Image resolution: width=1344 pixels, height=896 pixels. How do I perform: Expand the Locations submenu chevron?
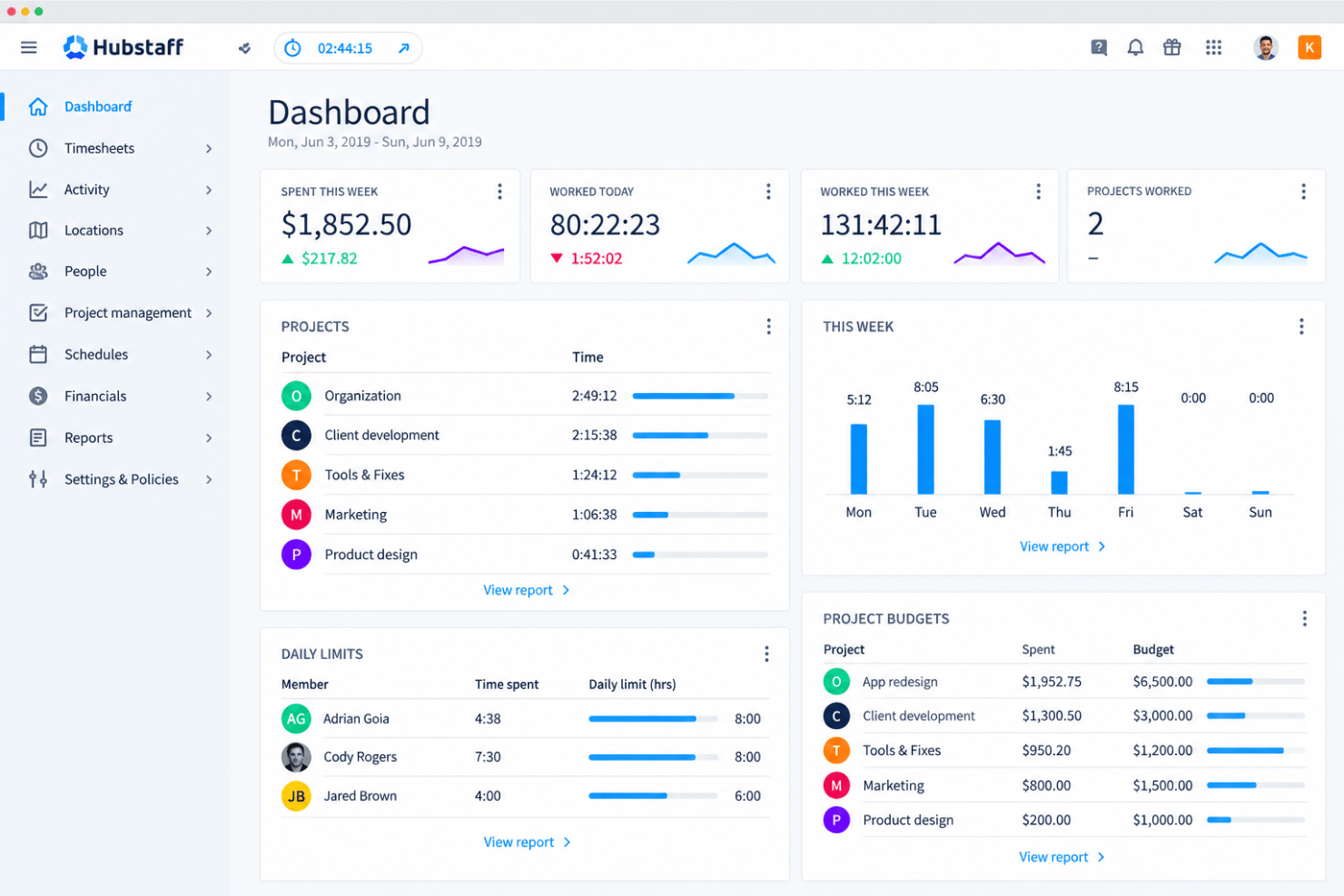209,231
